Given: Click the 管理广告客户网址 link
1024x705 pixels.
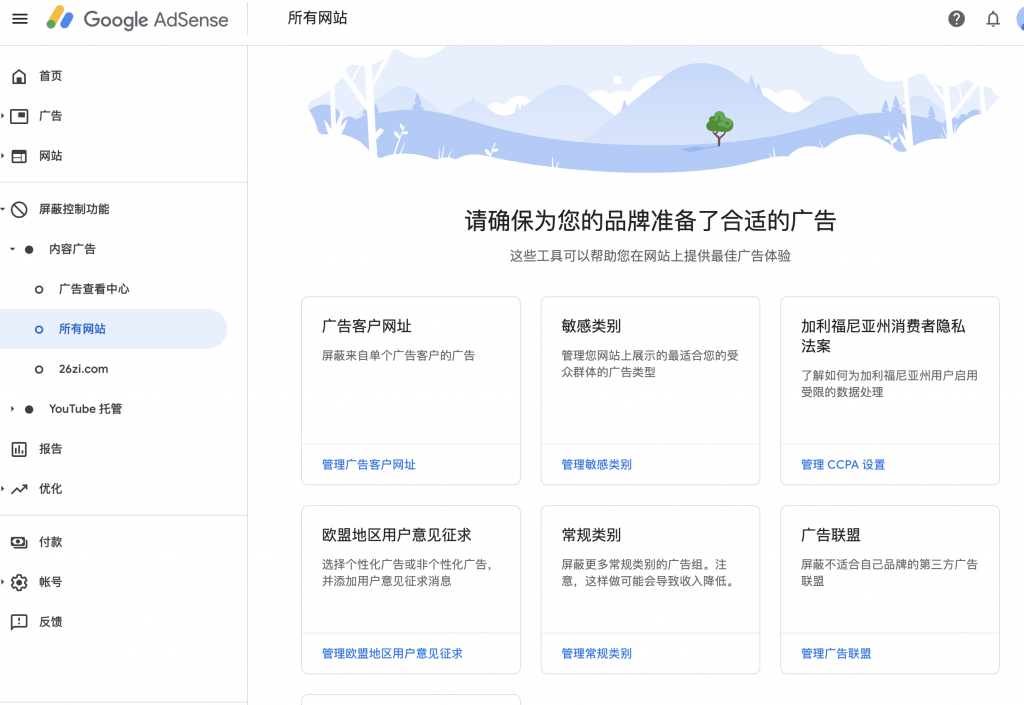Looking at the screenshot, I should [368, 465].
